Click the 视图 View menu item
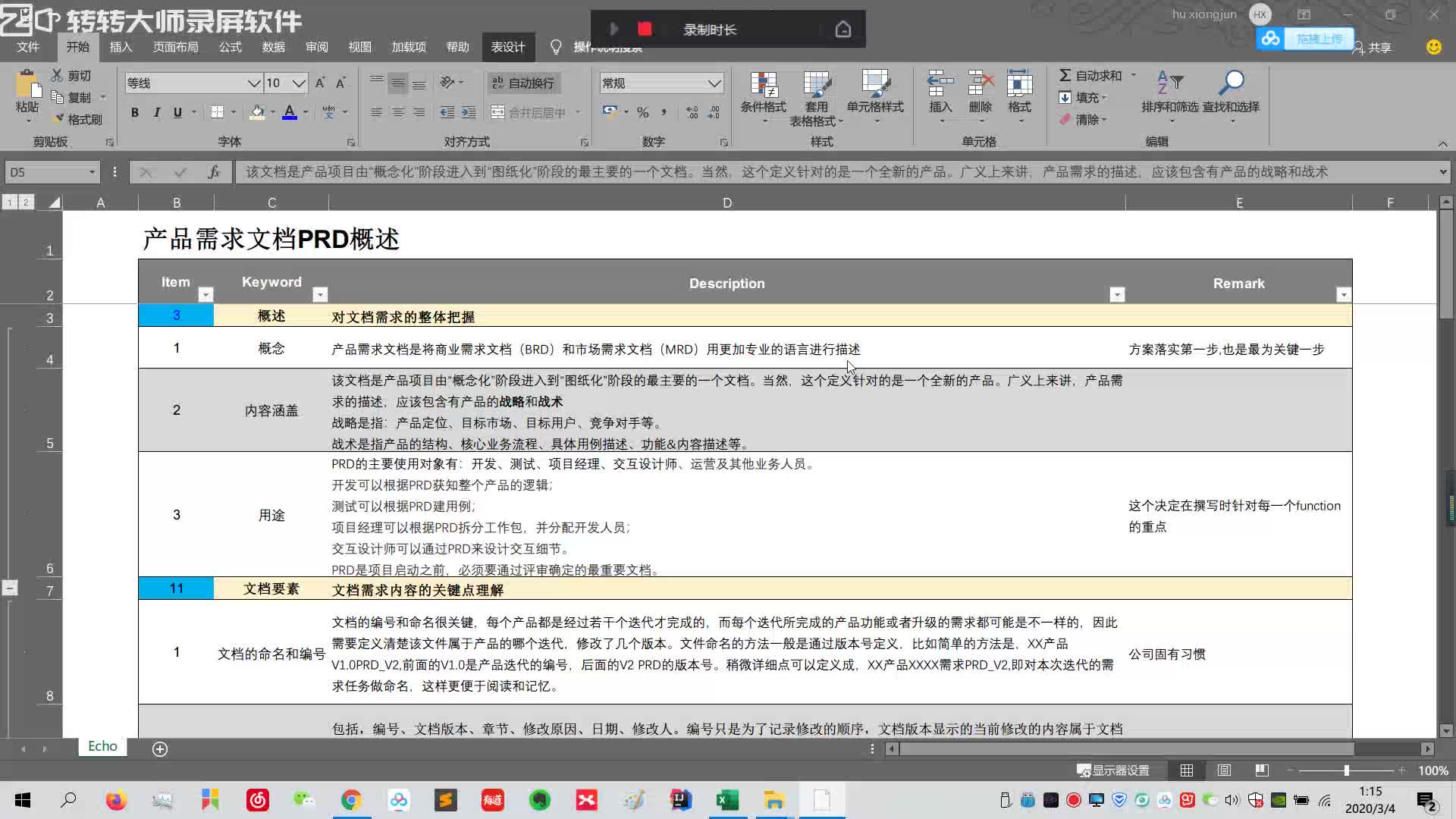Screen dimensions: 1456x819 click(359, 47)
